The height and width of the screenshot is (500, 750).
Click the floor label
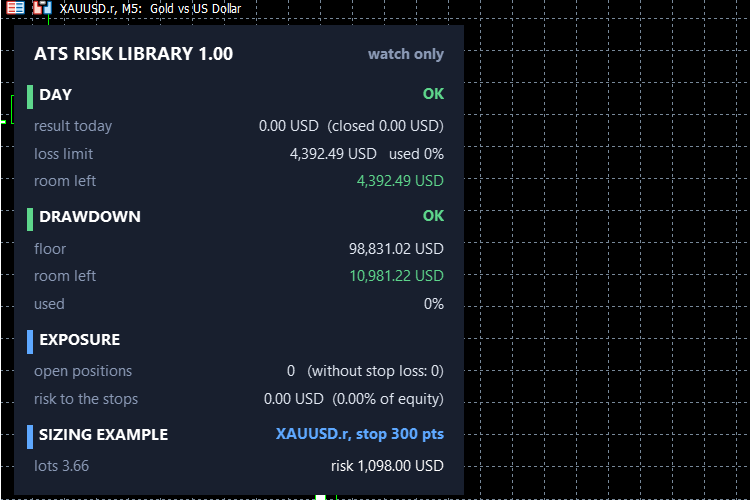click(x=50, y=249)
